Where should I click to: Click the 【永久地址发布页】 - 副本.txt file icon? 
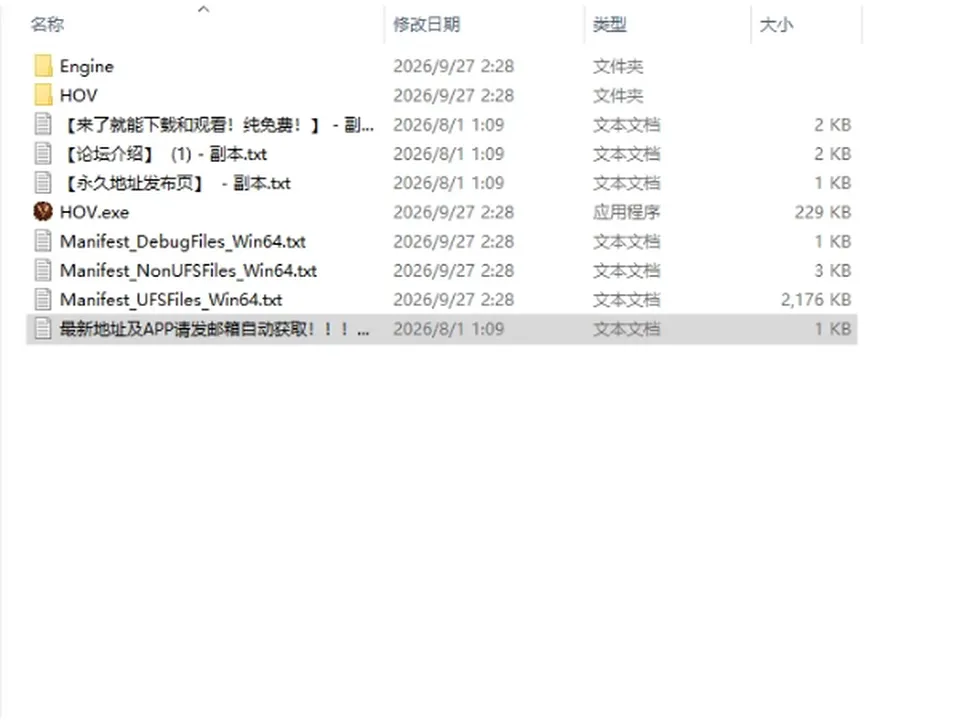tap(43, 182)
